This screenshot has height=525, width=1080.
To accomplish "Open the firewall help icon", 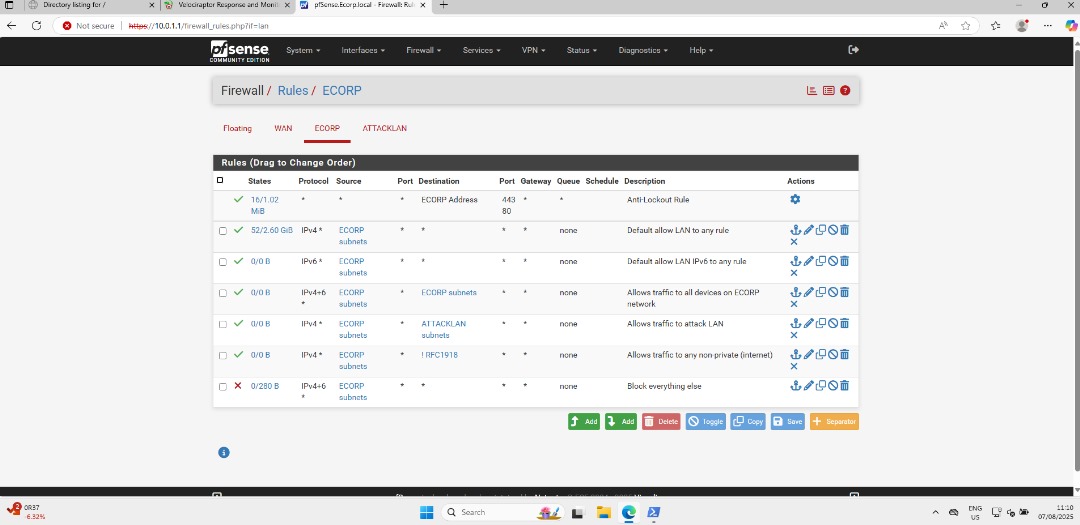I will 845,90.
